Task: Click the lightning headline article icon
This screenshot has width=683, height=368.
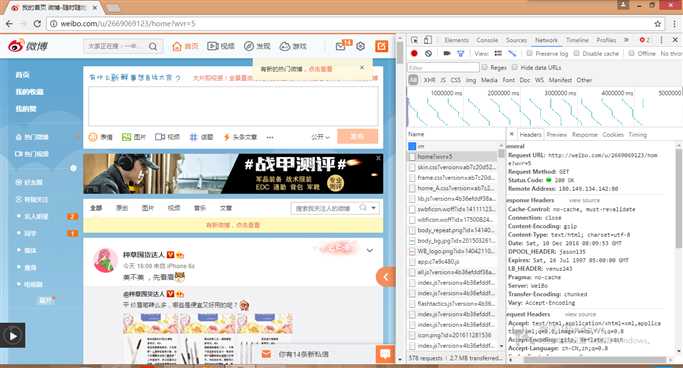Action: point(227,137)
